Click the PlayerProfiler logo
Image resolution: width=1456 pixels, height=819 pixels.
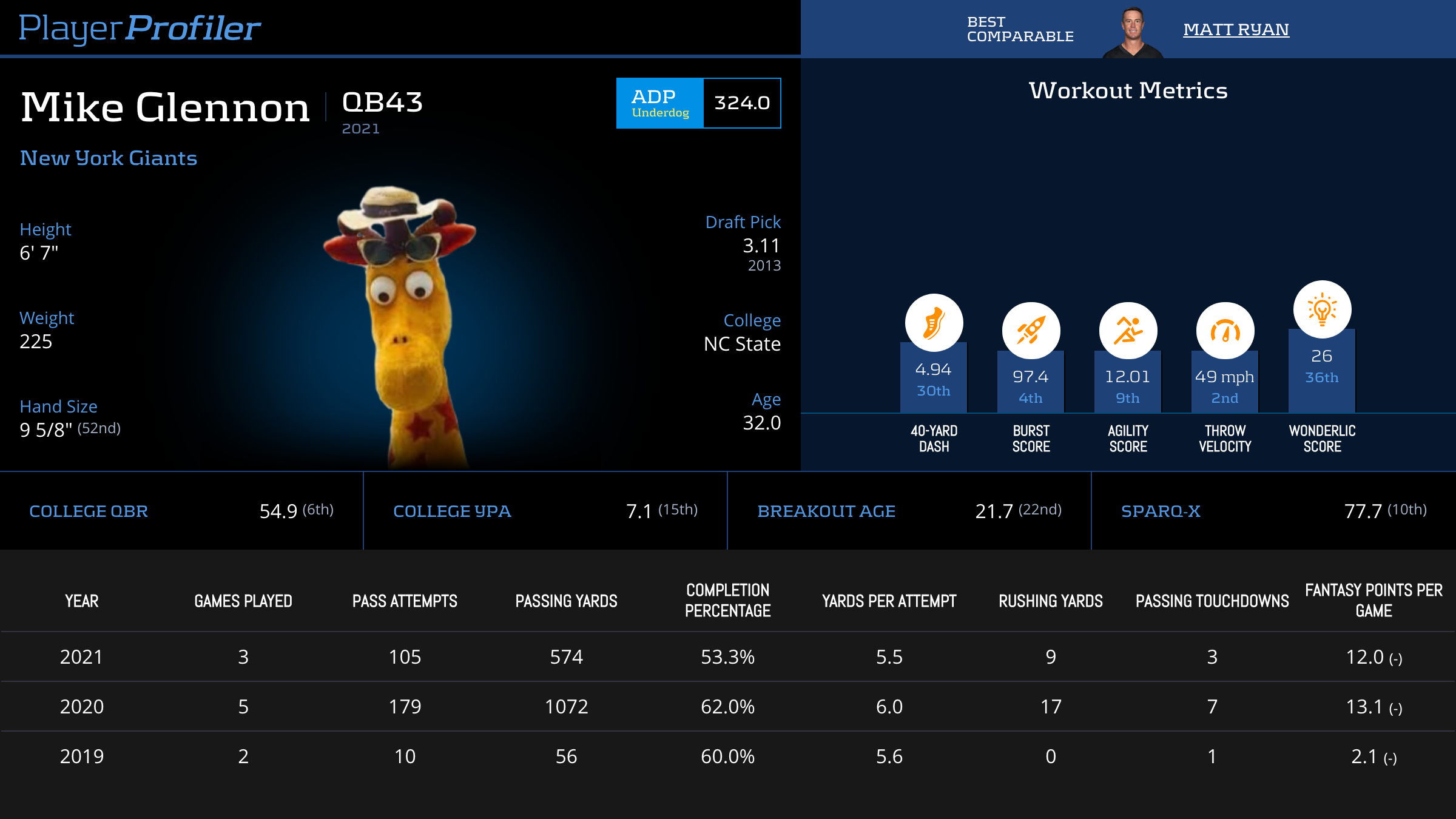pos(140,28)
